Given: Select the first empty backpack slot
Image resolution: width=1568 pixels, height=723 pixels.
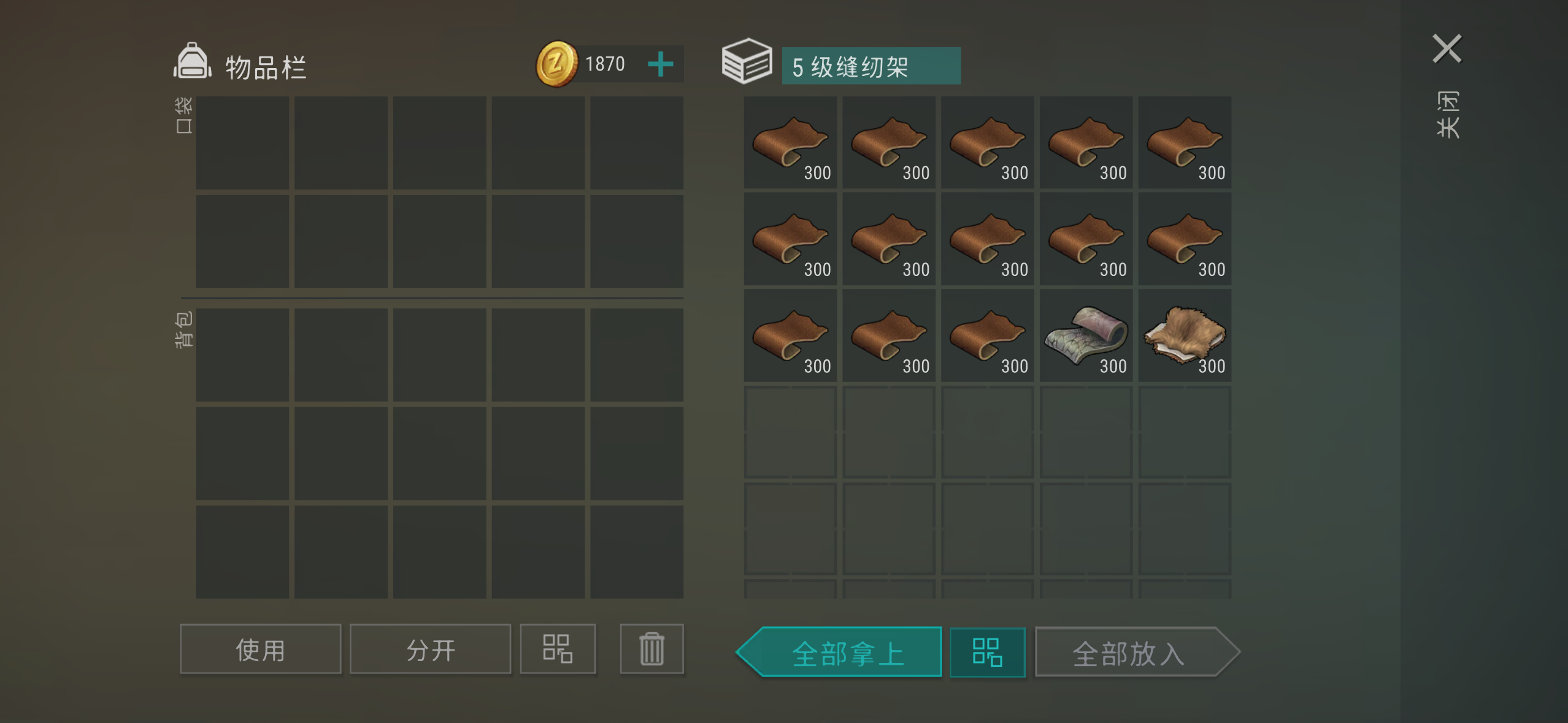Looking at the screenshot, I should (242, 354).
